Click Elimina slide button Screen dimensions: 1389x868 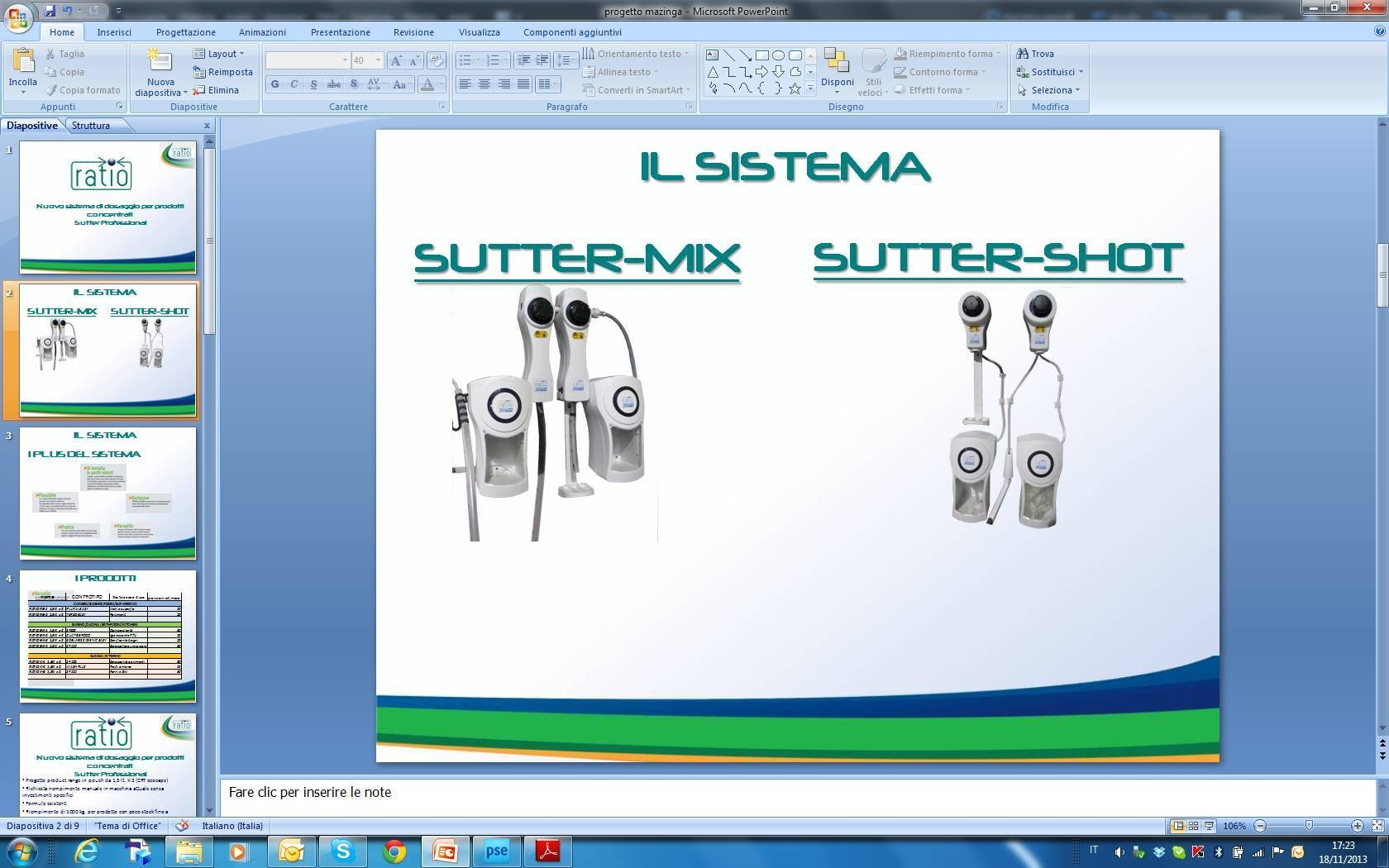coord(217,90)
